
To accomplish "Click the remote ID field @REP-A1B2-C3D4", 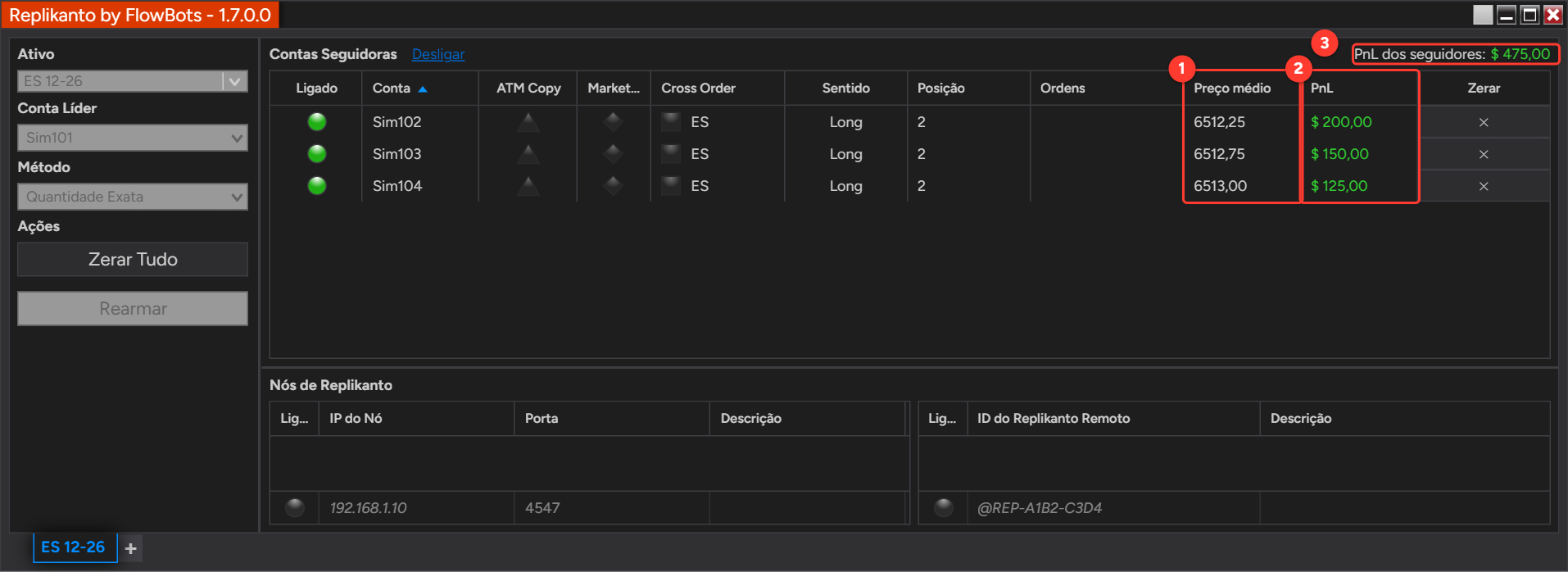I will [1113, 508].
